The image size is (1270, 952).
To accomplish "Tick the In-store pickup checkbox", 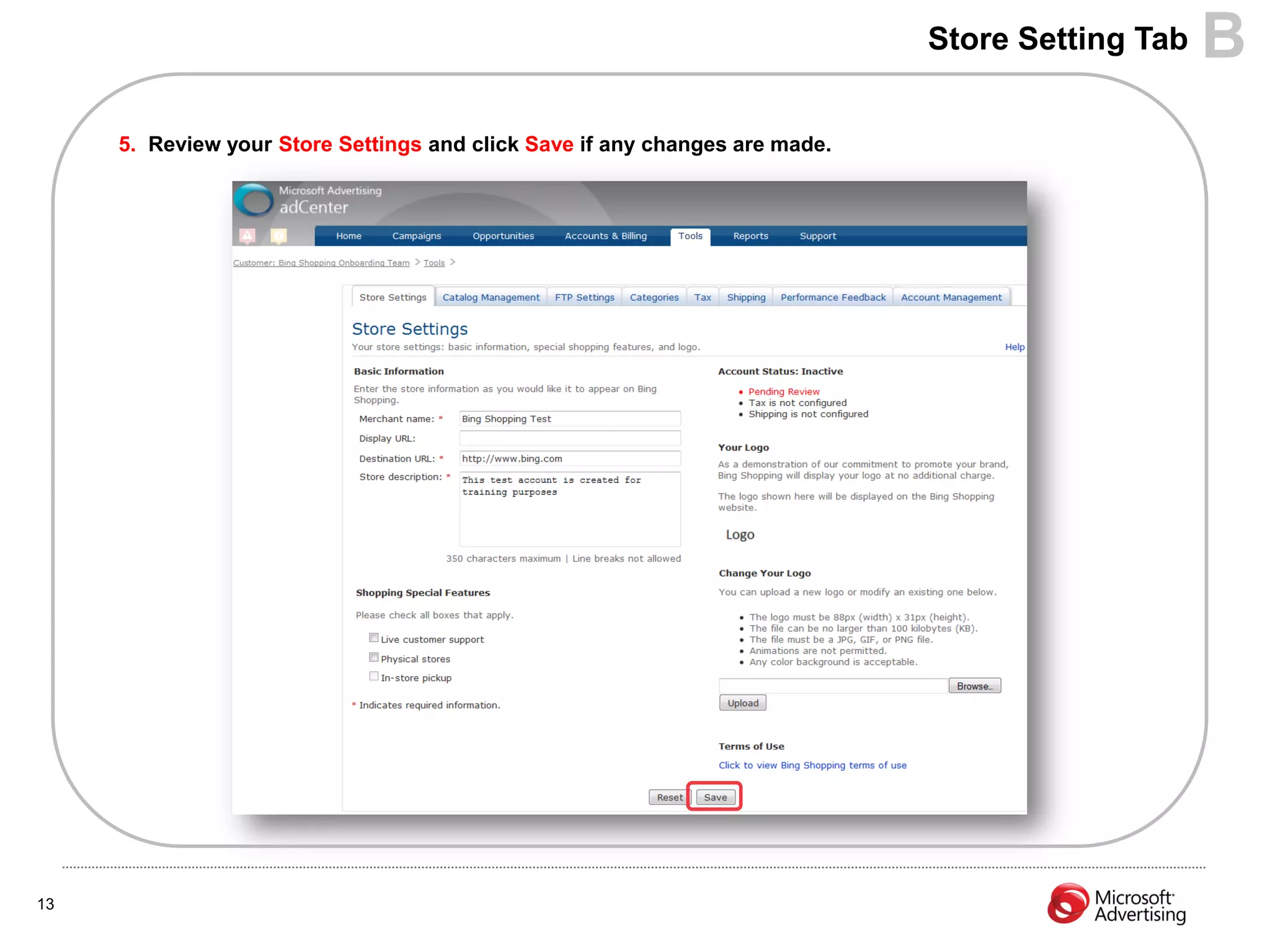I will pos(374,676).
